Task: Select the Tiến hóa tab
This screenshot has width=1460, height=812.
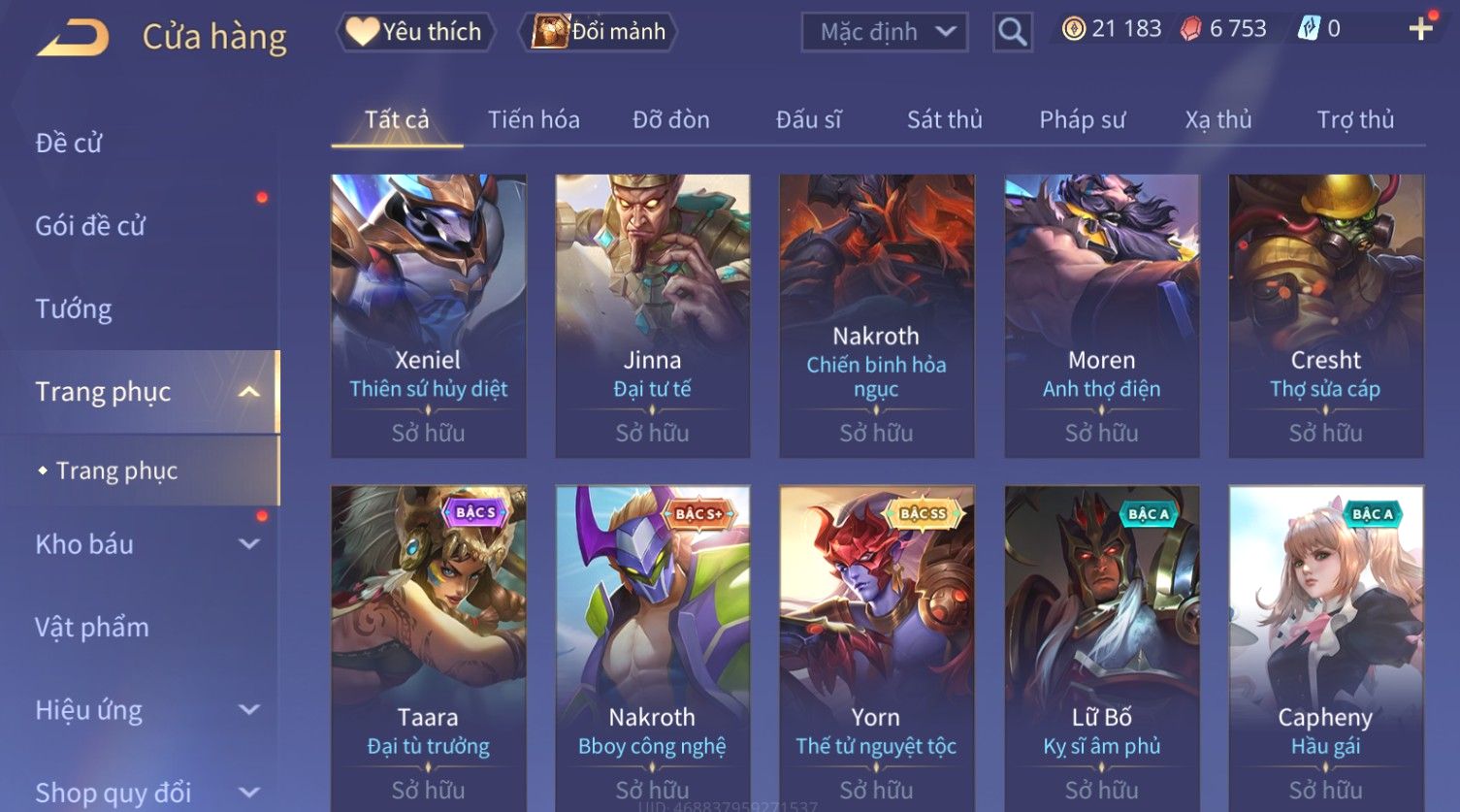Action: 534,119
